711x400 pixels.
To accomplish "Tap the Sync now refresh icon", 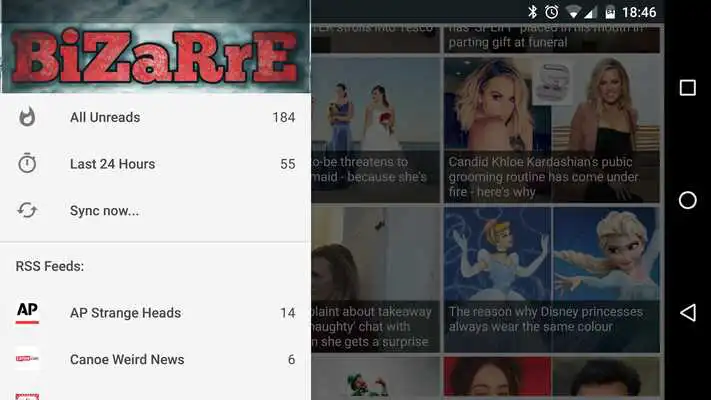I will click(27, 210).
